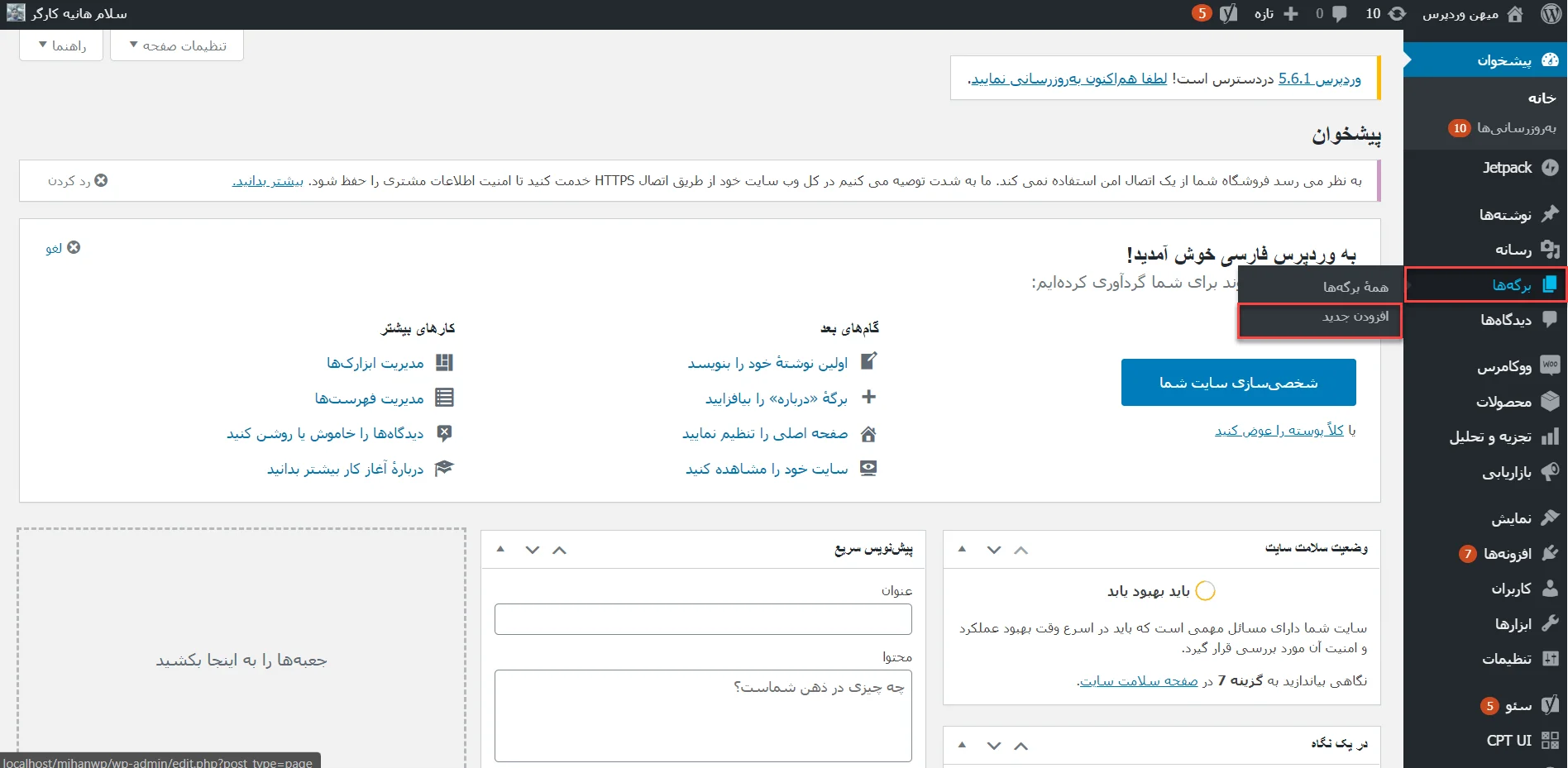The height and width of the screenshot is (768, 1568).
Task: Click the عنوان quick draft input field
Action: tap(703, 619)
